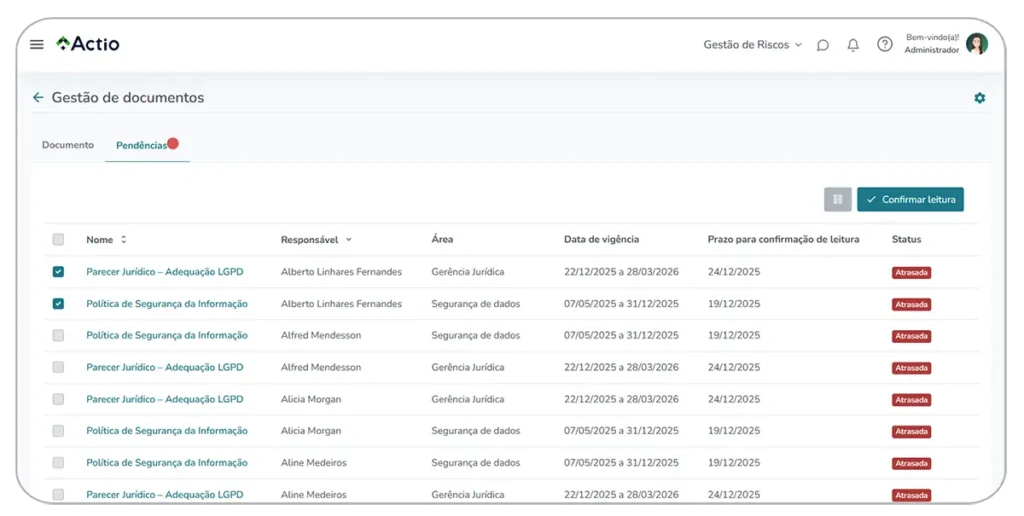Click the administrator profile avatar

(976, 44)
